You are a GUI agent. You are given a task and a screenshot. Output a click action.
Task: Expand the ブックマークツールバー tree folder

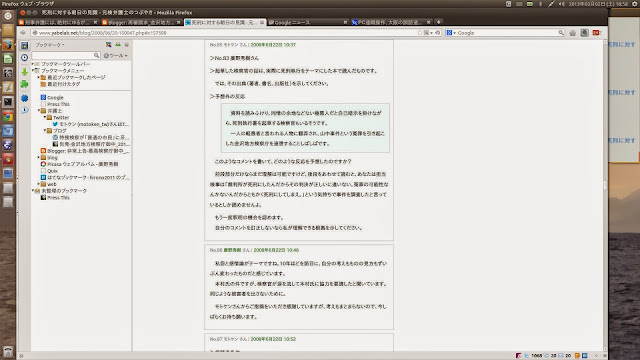click(x=33, y=64)
